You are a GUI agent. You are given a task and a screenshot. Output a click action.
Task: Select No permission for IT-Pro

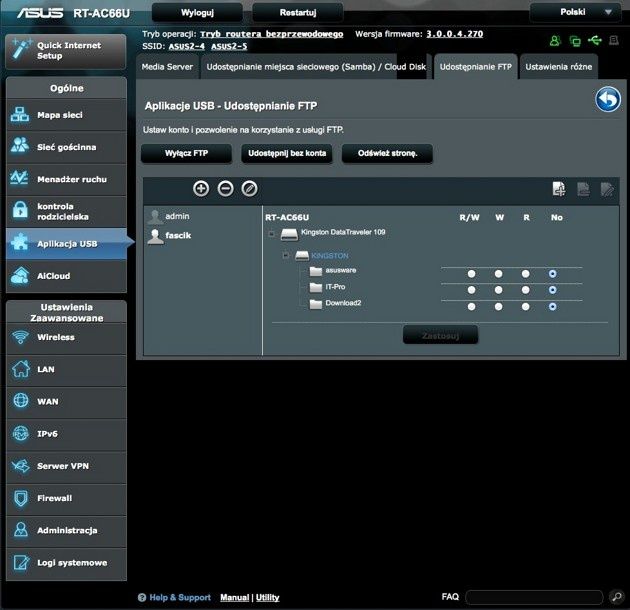pyautogui.click(x=552, y=290)
